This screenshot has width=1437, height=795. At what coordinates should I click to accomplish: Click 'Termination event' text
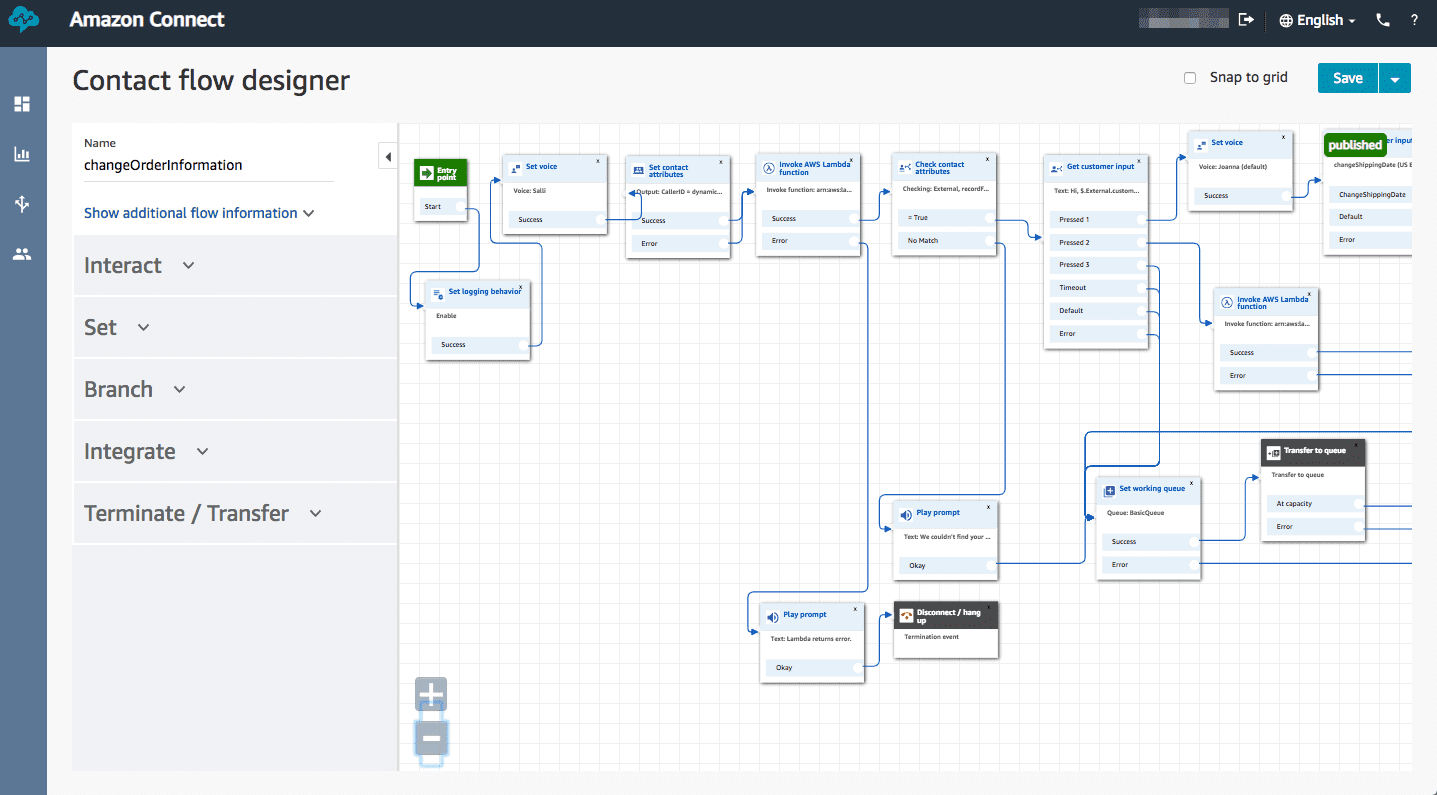coord(931,636)
